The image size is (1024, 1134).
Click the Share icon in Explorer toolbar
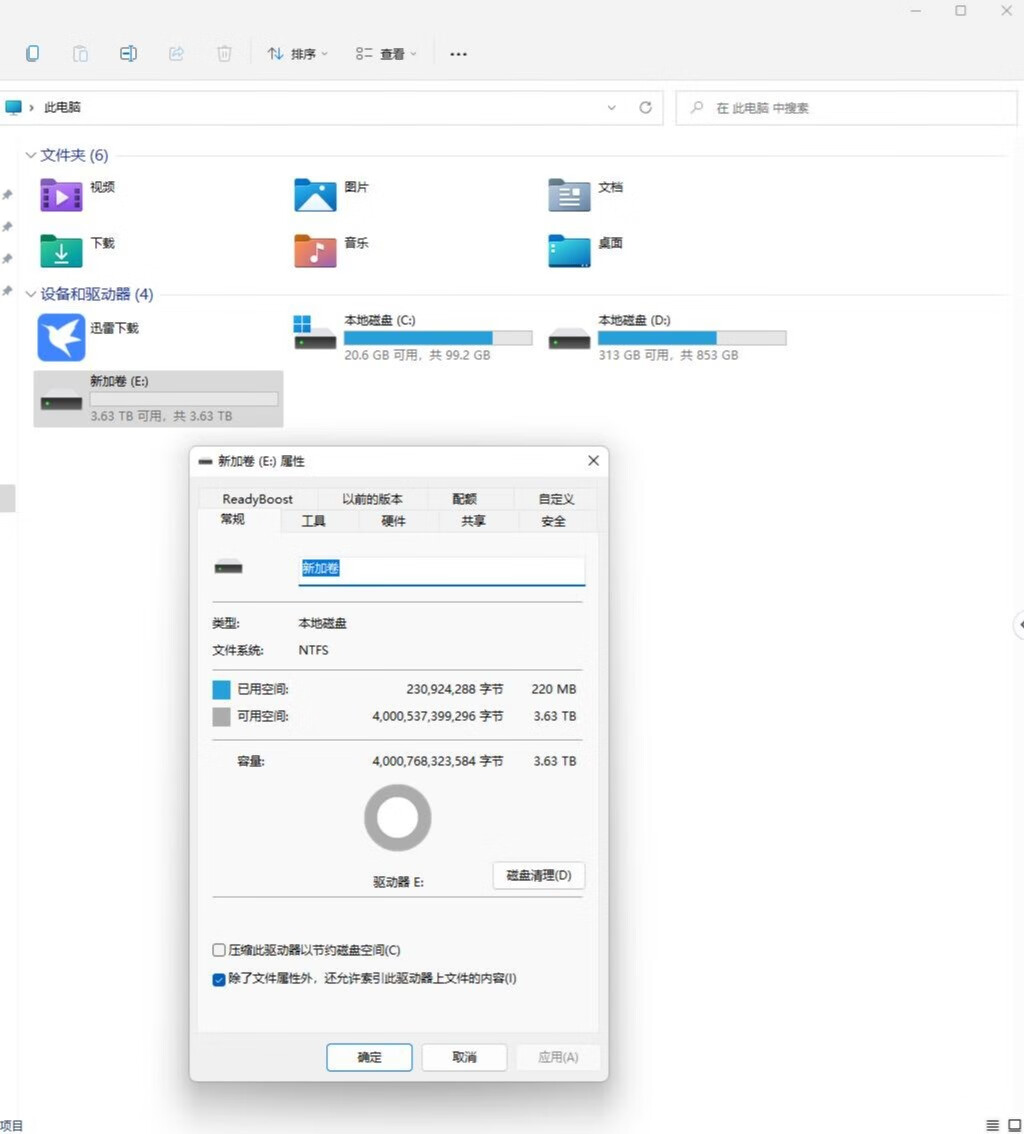tap(176, 54)
